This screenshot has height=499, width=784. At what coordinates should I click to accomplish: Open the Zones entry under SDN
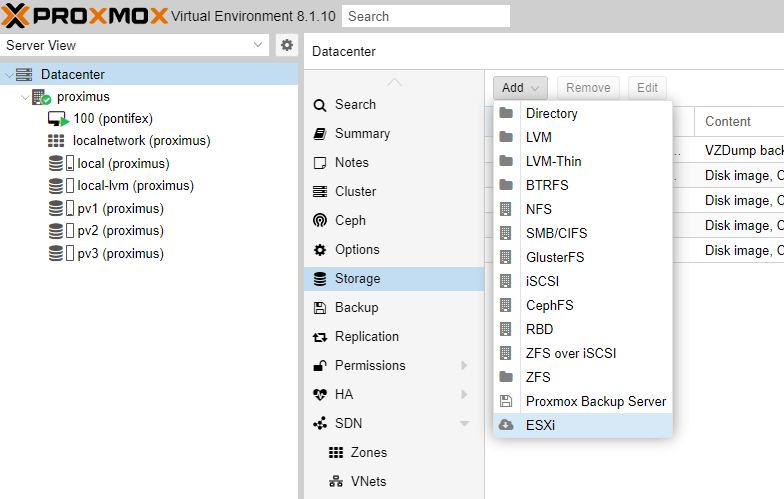[x=394, y=452]
